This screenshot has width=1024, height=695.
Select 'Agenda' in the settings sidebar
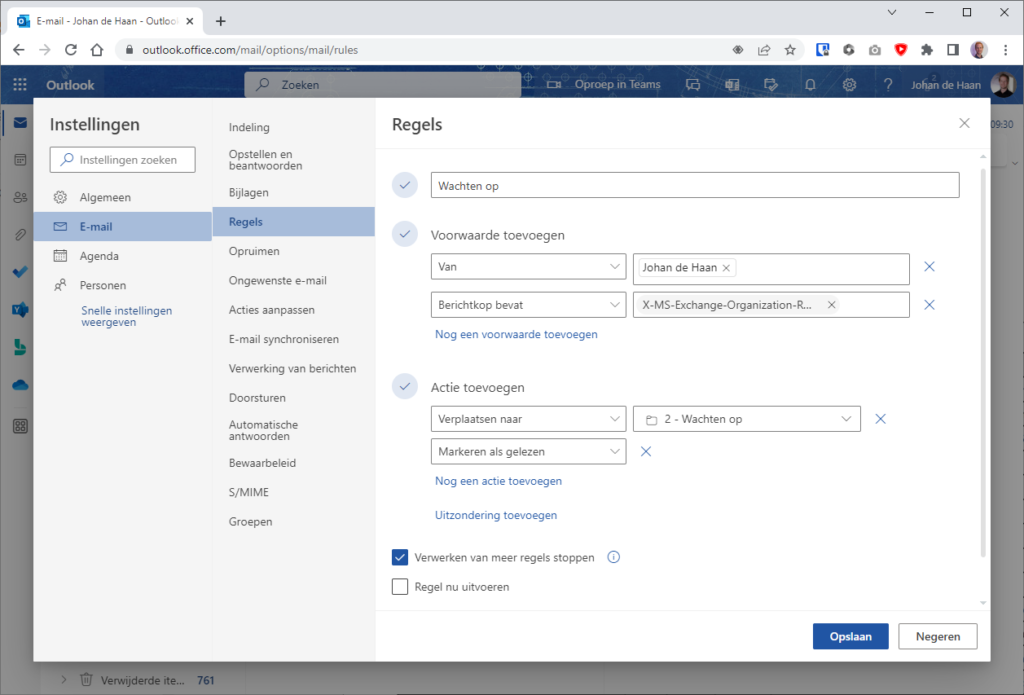tap(99, 256)
